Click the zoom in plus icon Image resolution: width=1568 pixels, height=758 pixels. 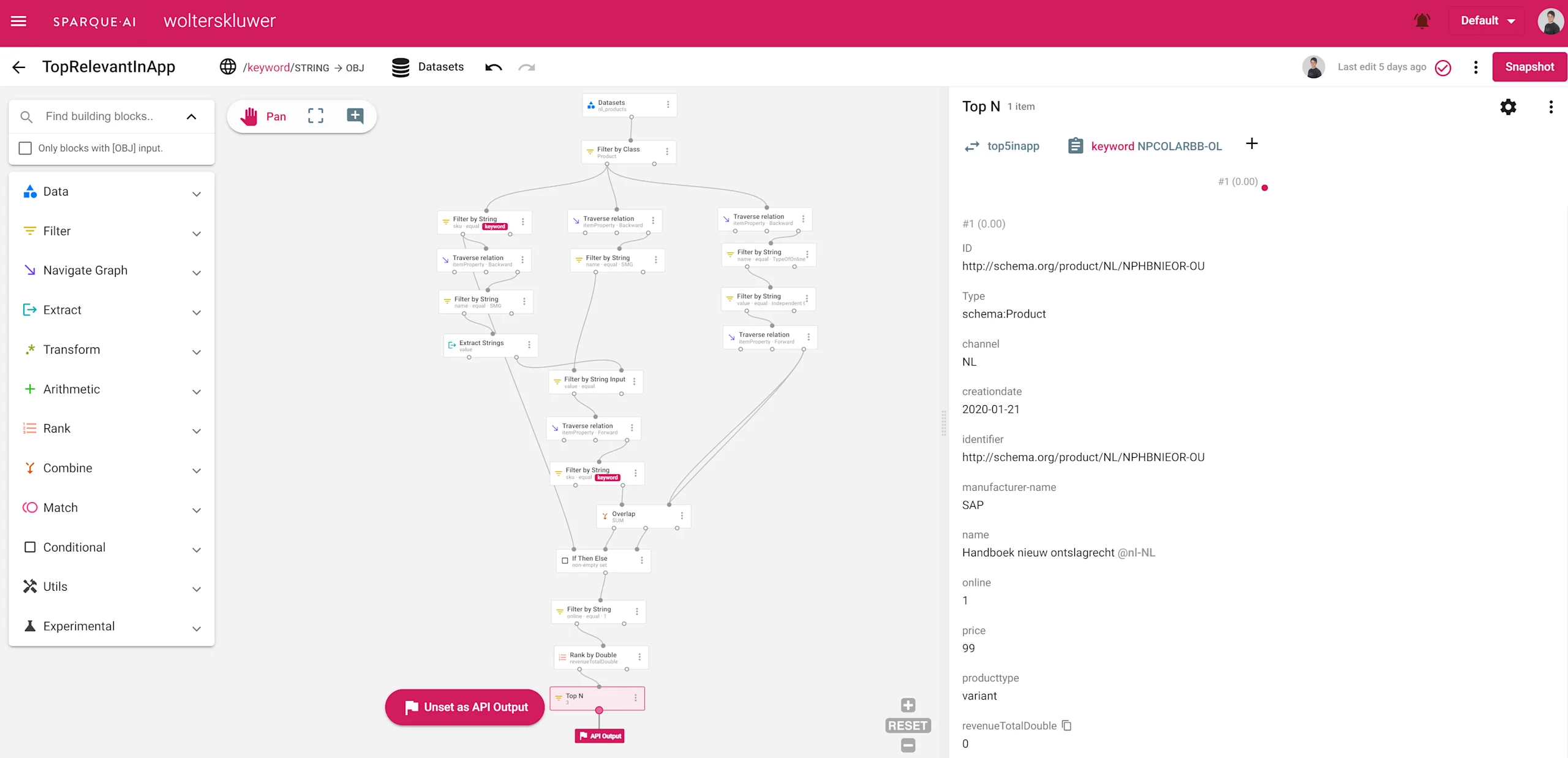(x=908, y=705)
